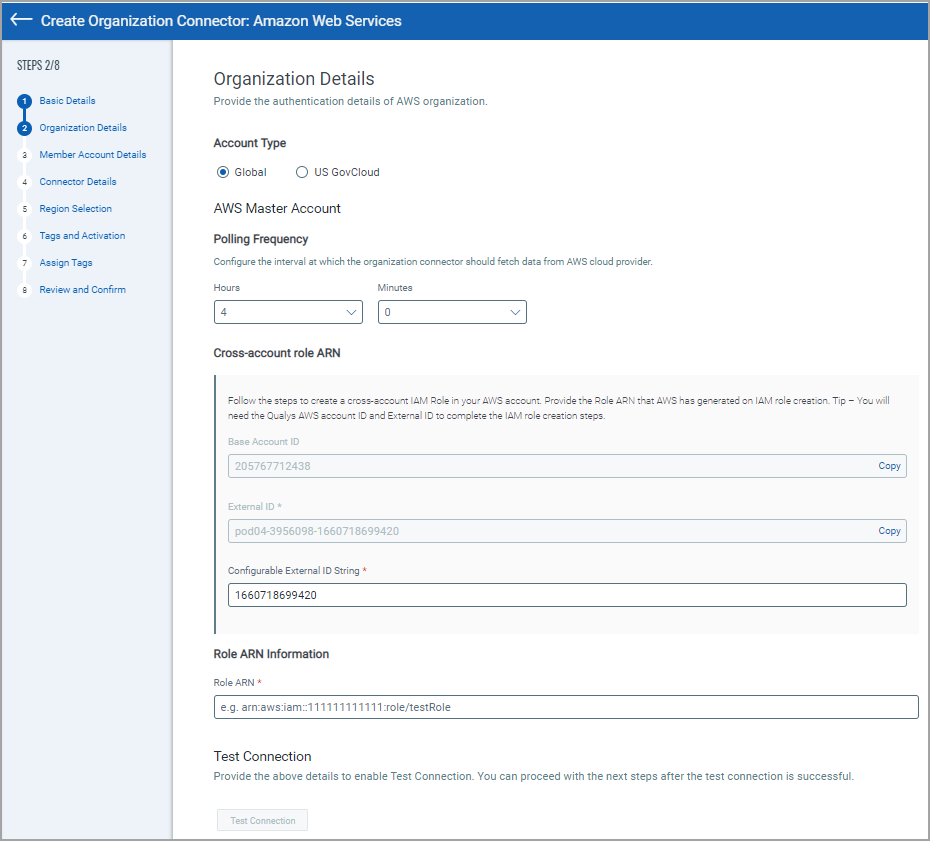Click the step 2 circle icon
The image size is (930, 841).
(25, 128)
